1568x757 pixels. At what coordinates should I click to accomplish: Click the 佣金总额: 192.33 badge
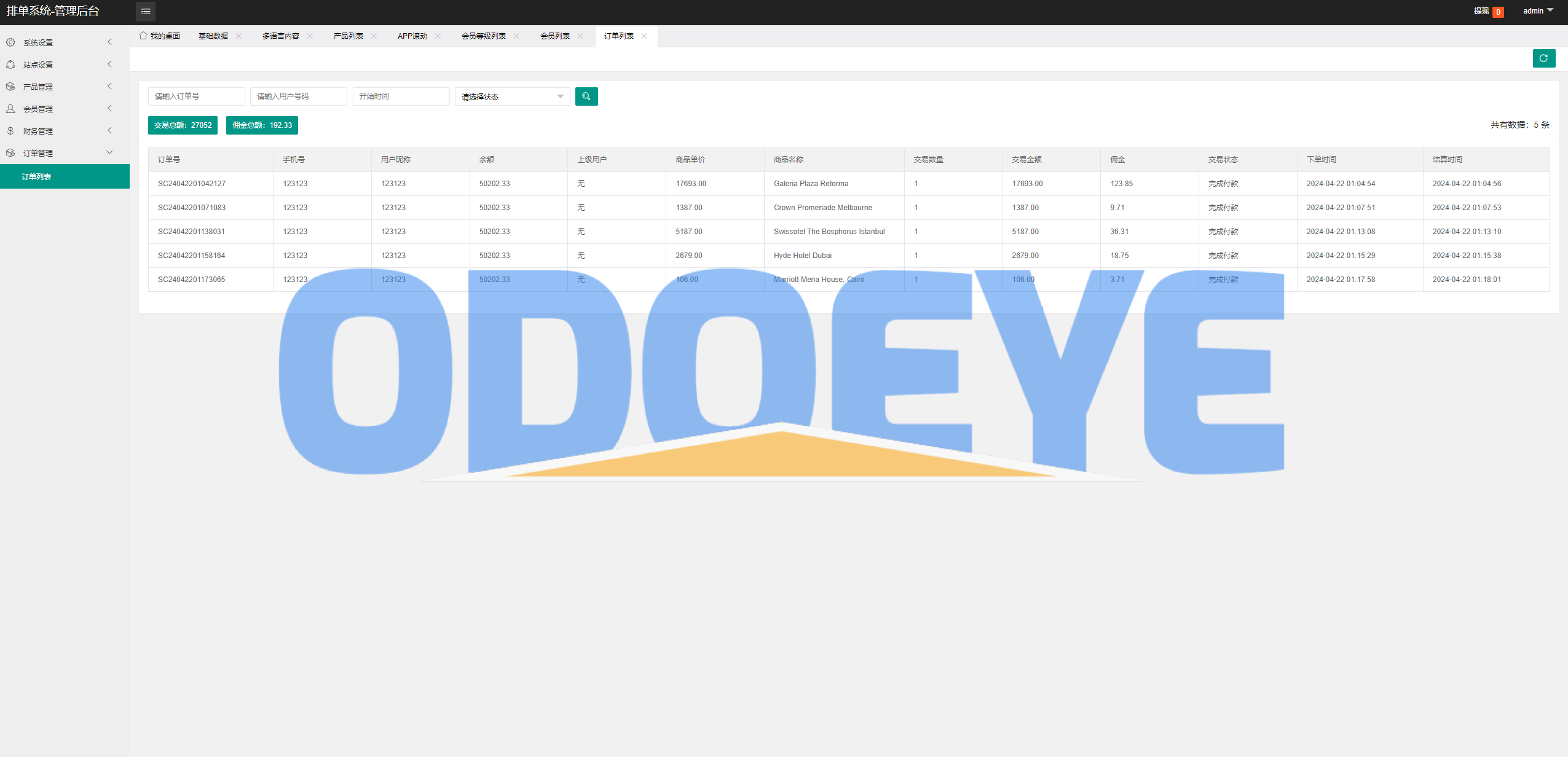[262, 125]
